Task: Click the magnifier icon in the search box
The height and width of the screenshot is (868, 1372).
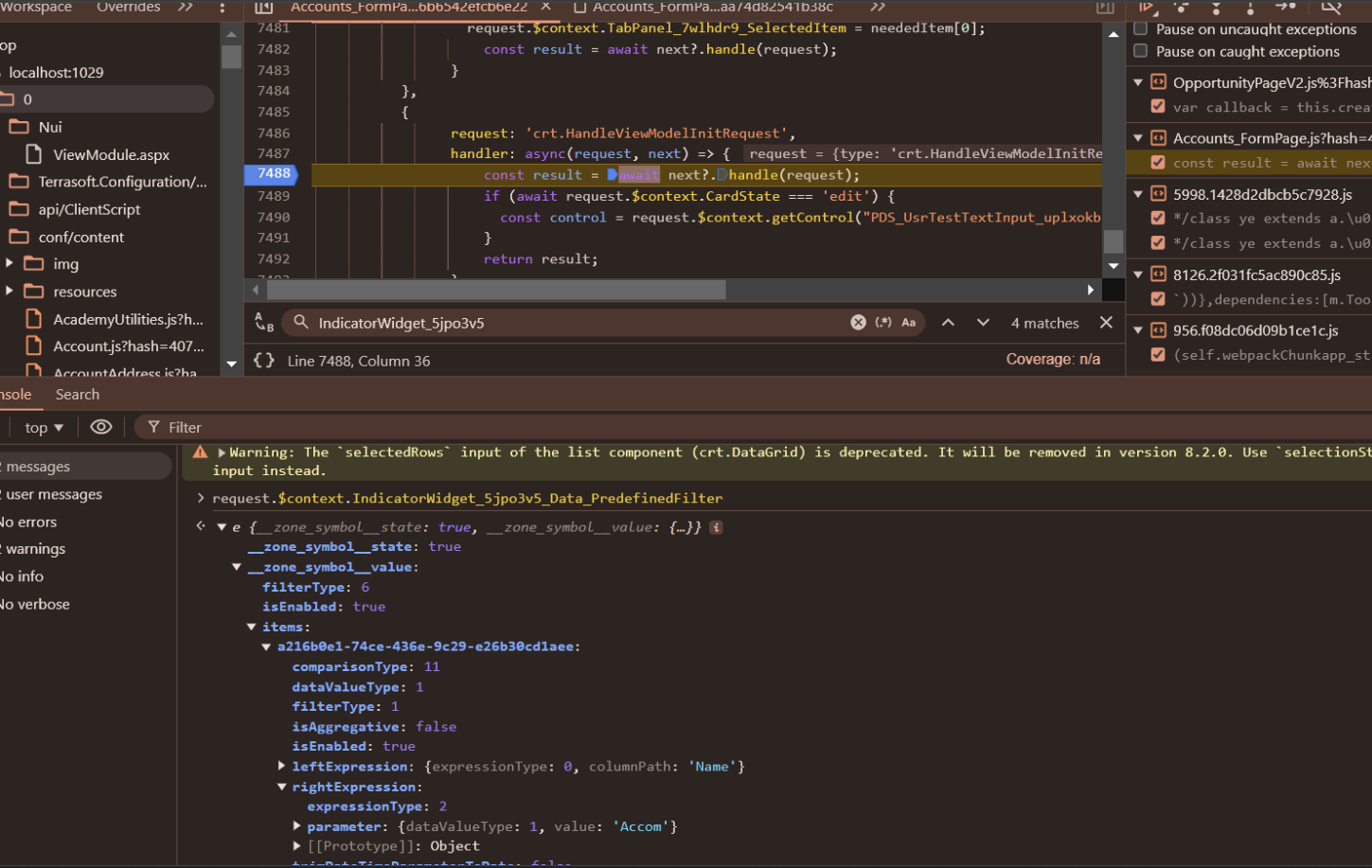Action: point(301,323)
